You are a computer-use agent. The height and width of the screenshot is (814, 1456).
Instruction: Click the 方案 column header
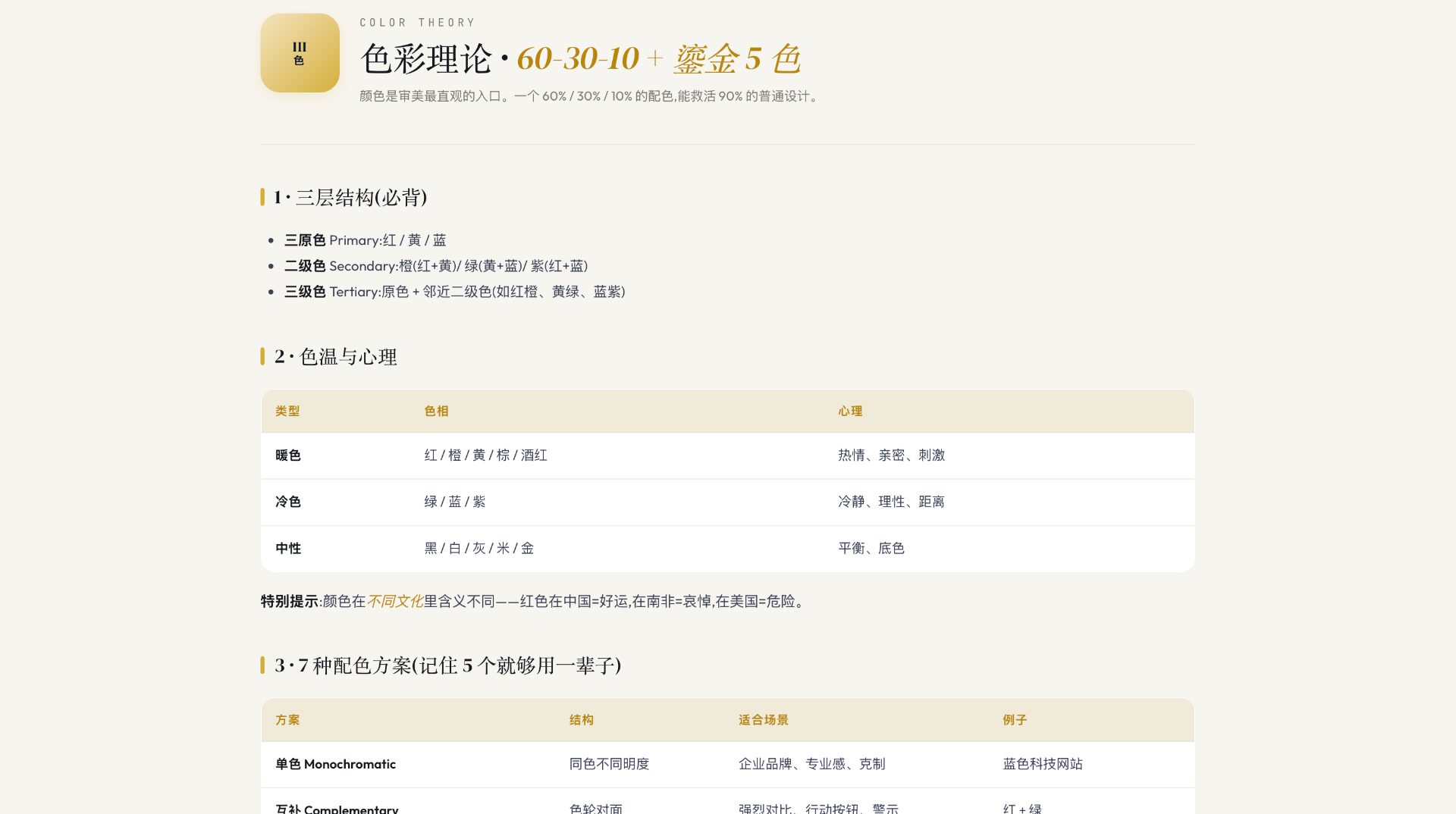click(x=287, y=720)
